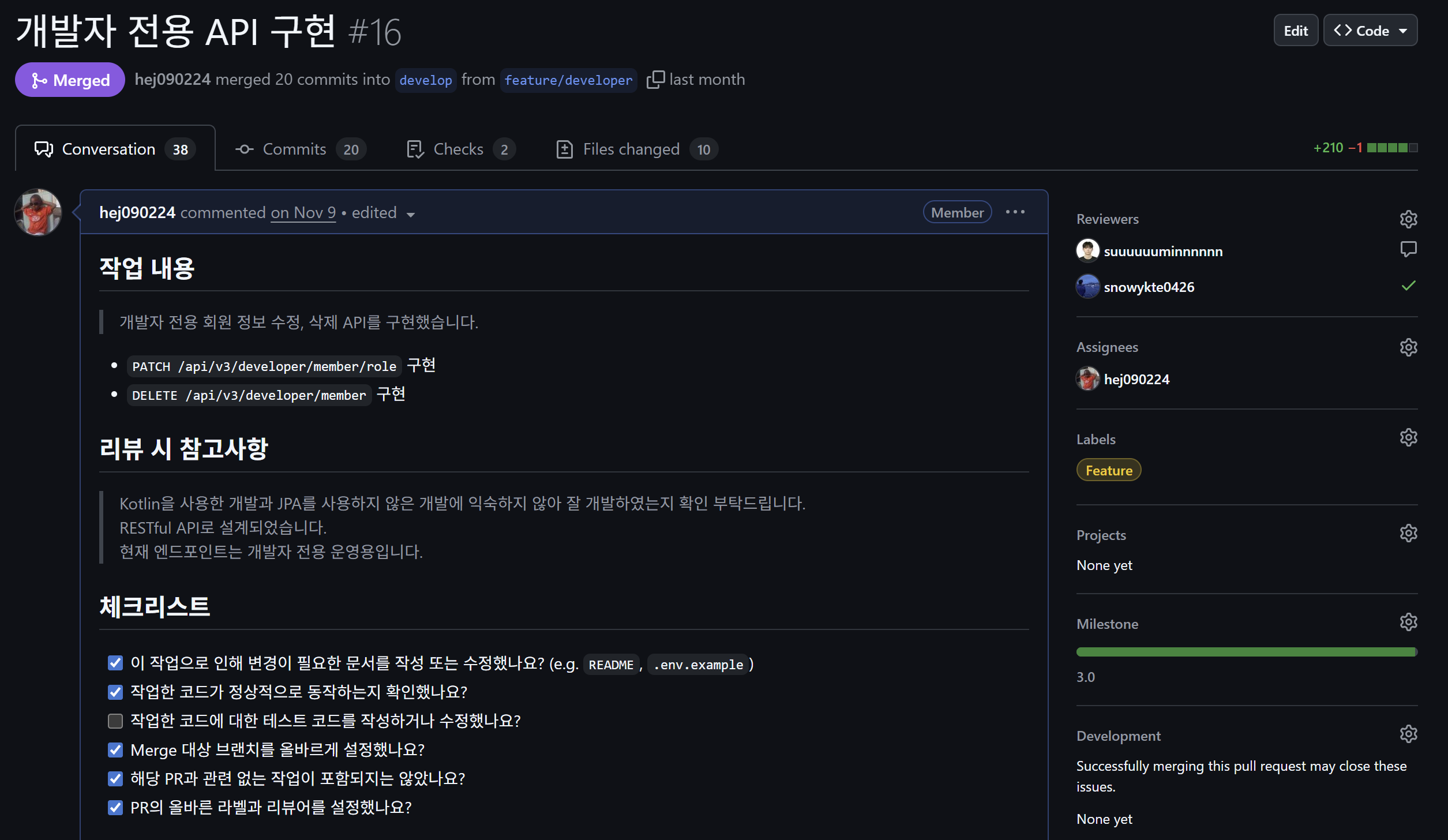Expand the edited history dropdown arrow
This screenshot has width=1448, height=840.
click(411, 215)
